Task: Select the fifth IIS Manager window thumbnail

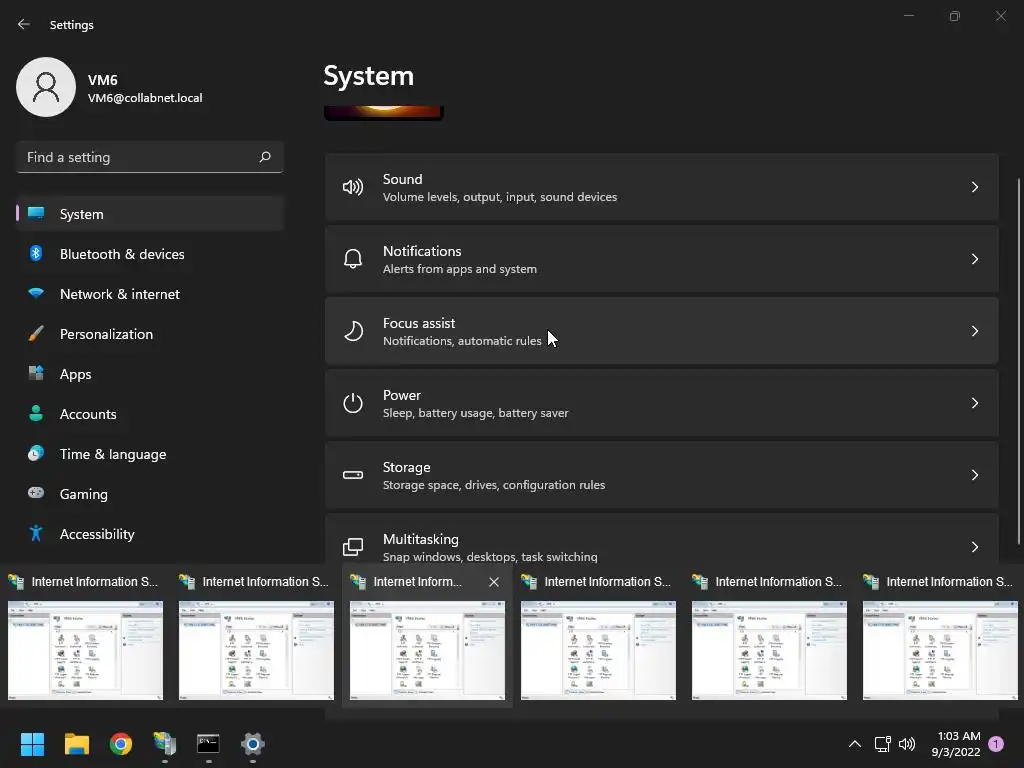Action: [769, 650]
